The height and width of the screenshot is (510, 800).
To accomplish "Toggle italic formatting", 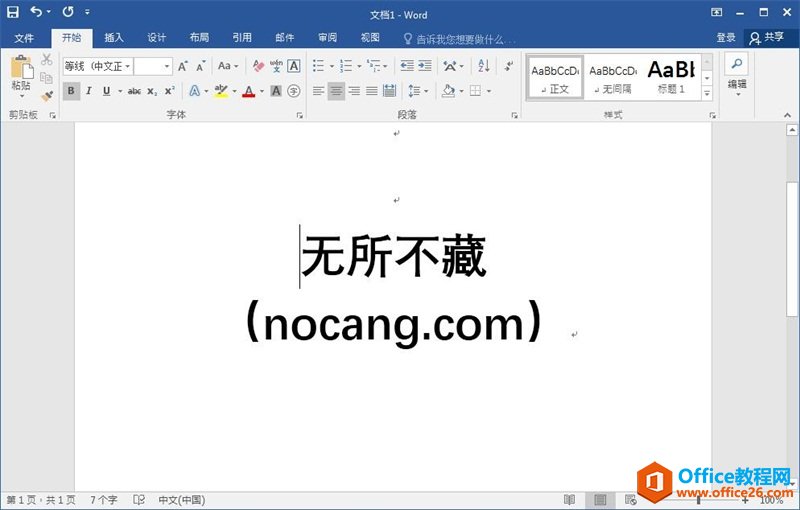I will (x=89, y=91).
